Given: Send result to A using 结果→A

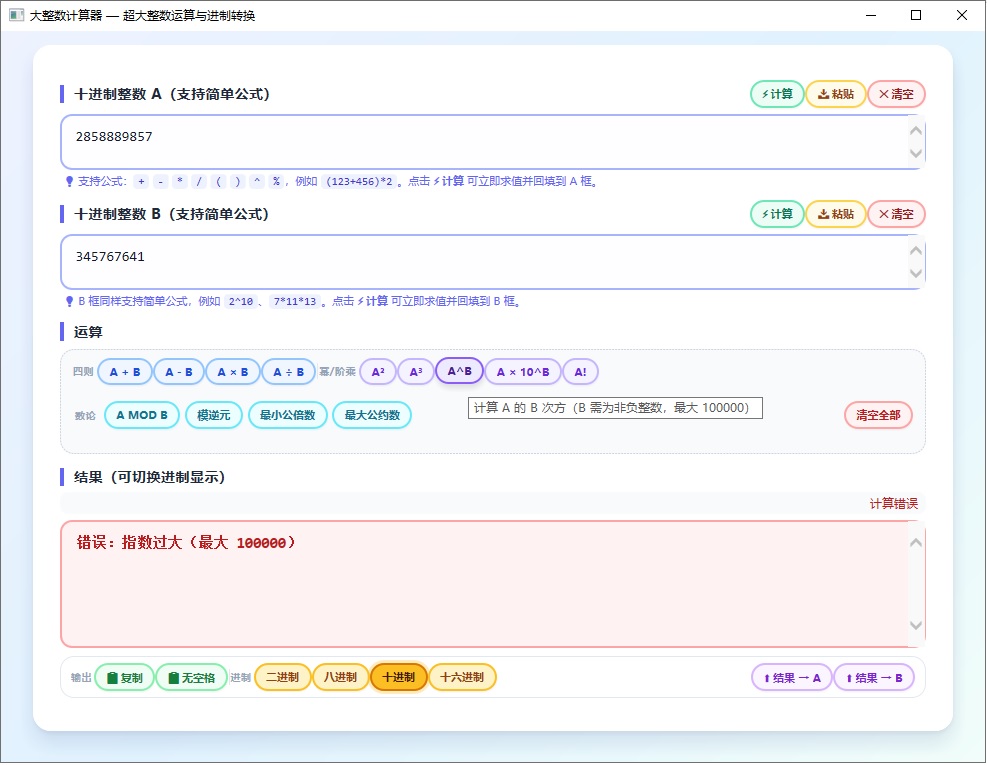Looking at the screenshot, I should (792, 678).
